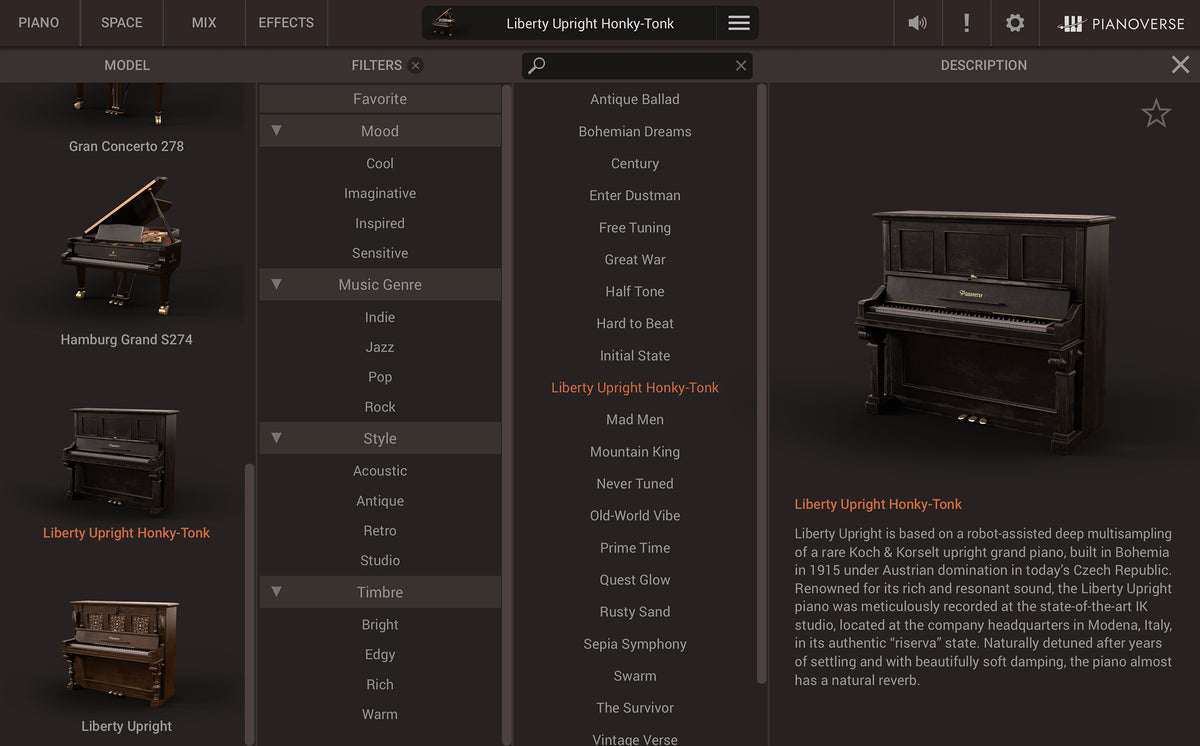Load the Enter Dustman preset
1200x746 pixels.
(x=635, y=196)
